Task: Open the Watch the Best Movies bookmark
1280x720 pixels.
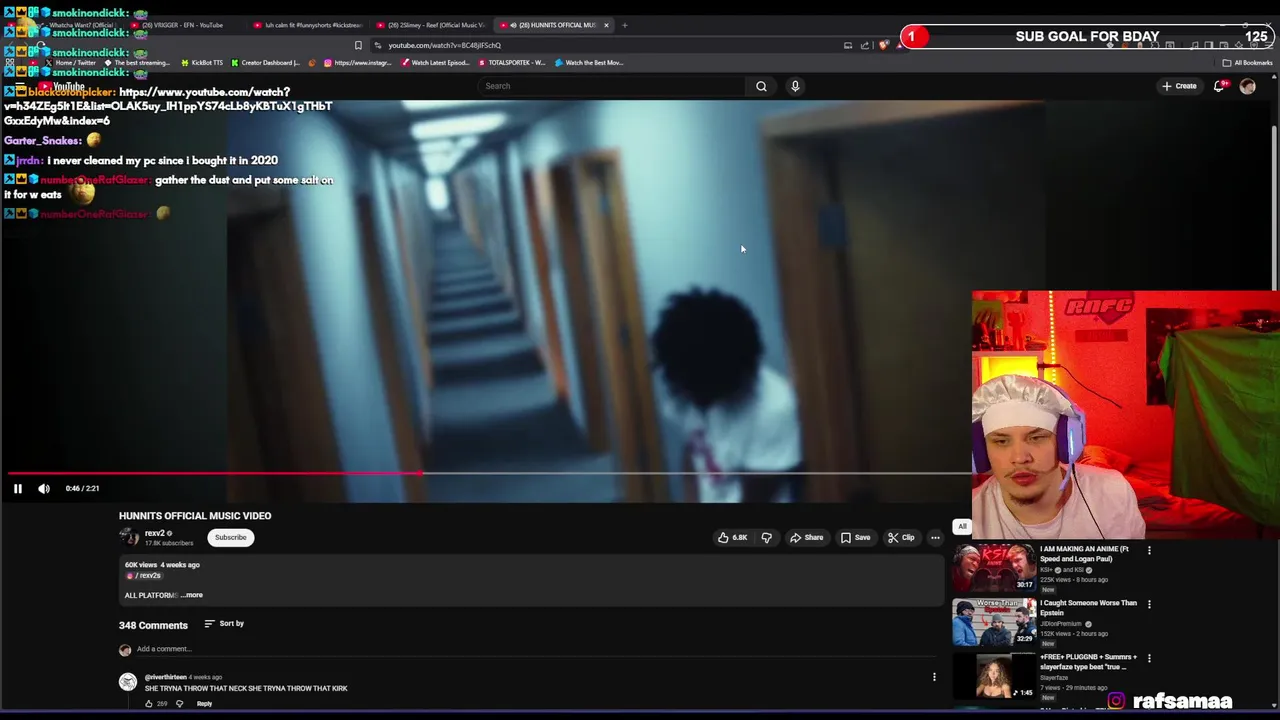Action: click(x=590, y=63)
